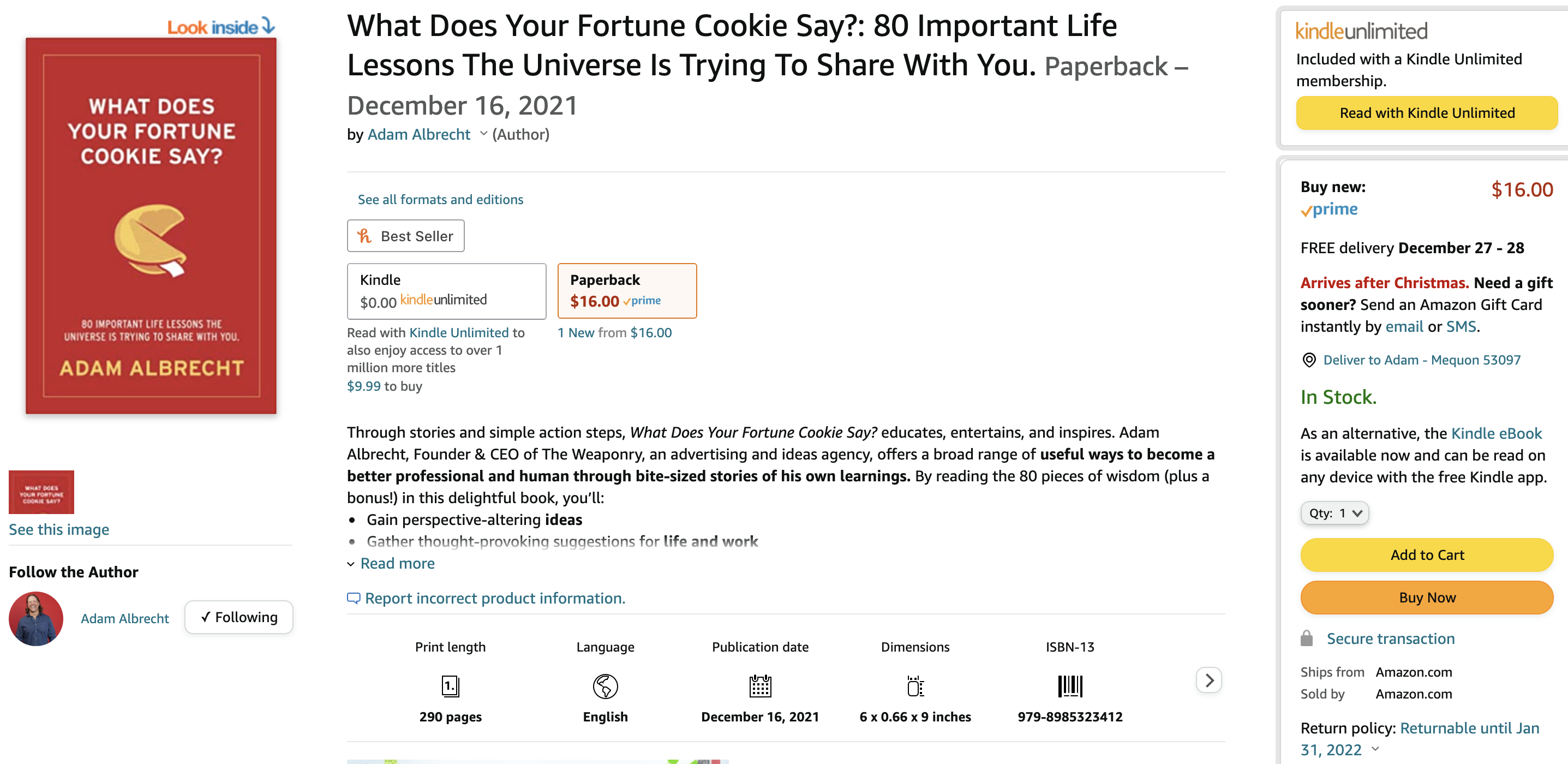Open the small book cover thumbnail

tap(41, 492)
